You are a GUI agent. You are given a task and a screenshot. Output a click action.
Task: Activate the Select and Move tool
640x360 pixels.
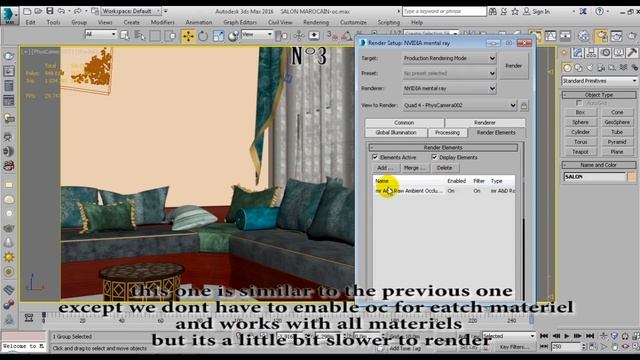188,36
